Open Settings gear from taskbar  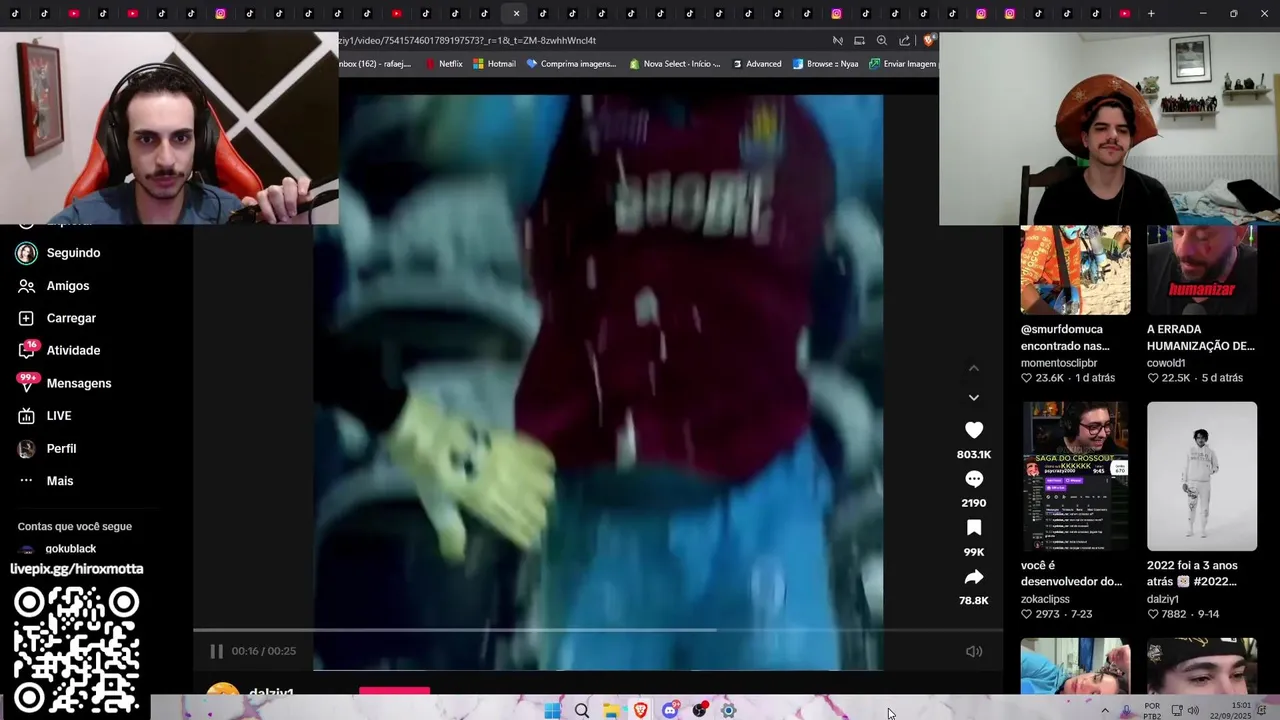[728, 710]
